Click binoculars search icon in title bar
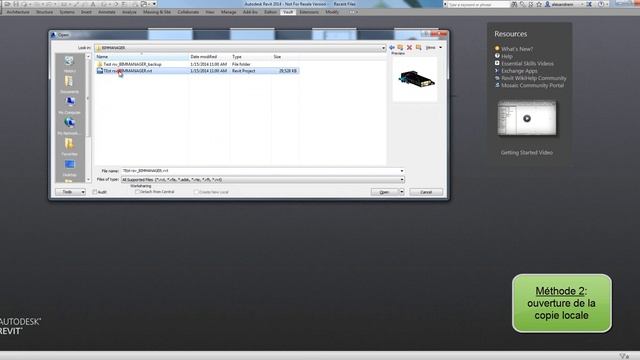The height and width of the screenshot is (360, 640). tap(514, 4)
